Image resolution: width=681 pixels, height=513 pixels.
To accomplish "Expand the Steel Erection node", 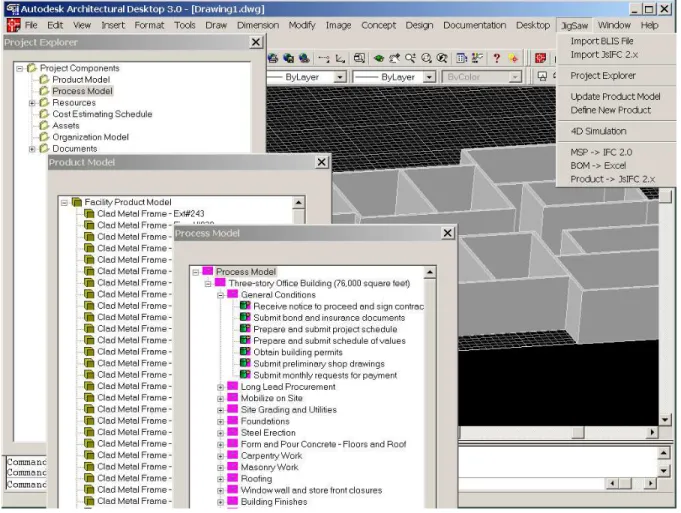I will 220,433.
